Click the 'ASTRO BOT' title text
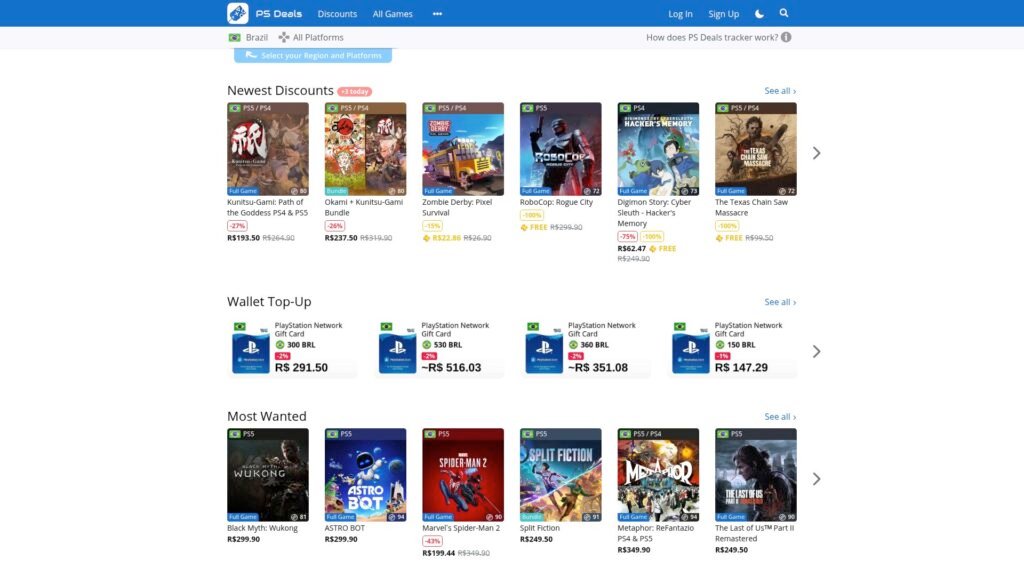The image size is (1024, 576). pos(345,528)
